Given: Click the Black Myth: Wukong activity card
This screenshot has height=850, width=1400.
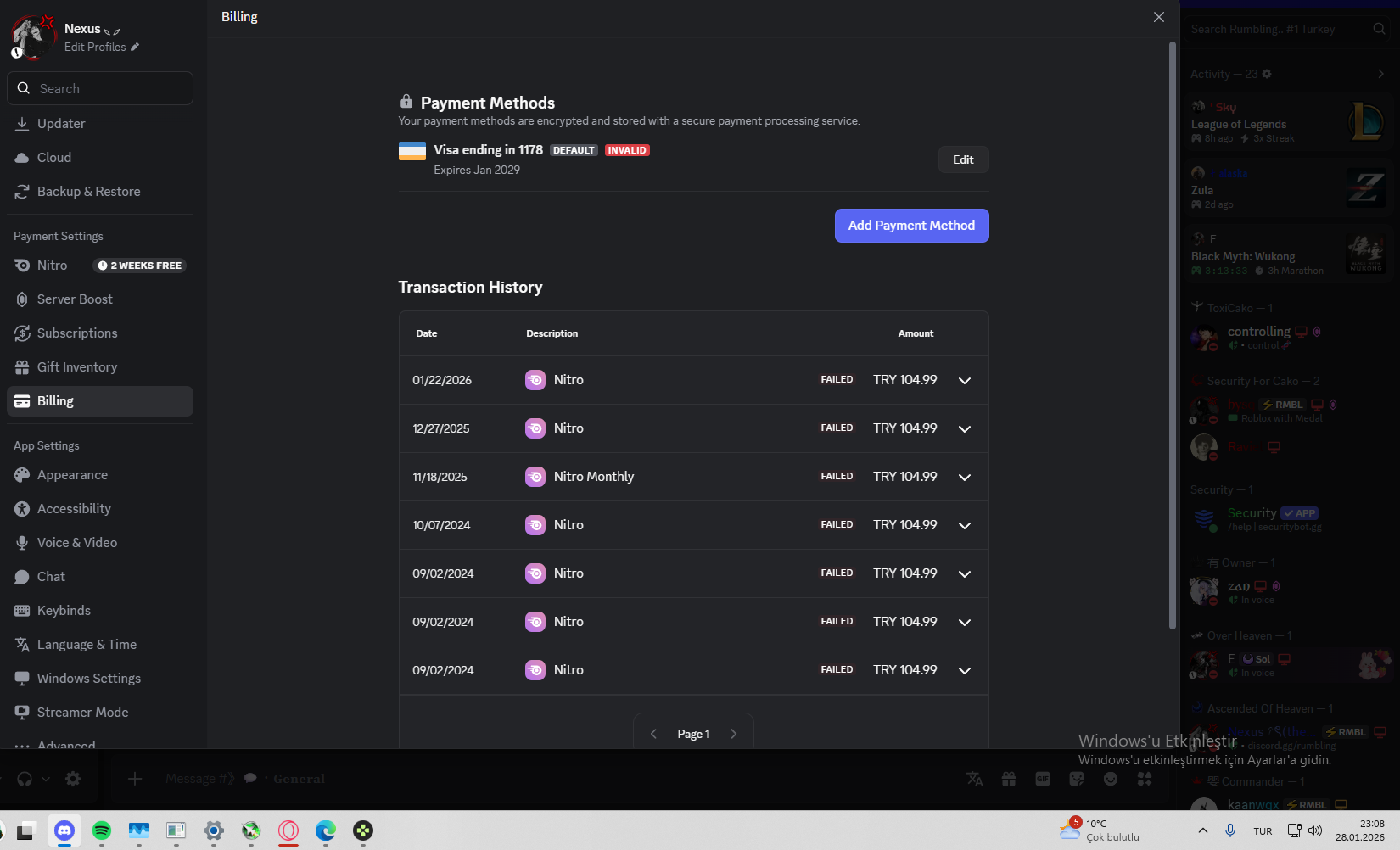Looking at the screenshot, I should (1288, 254).
